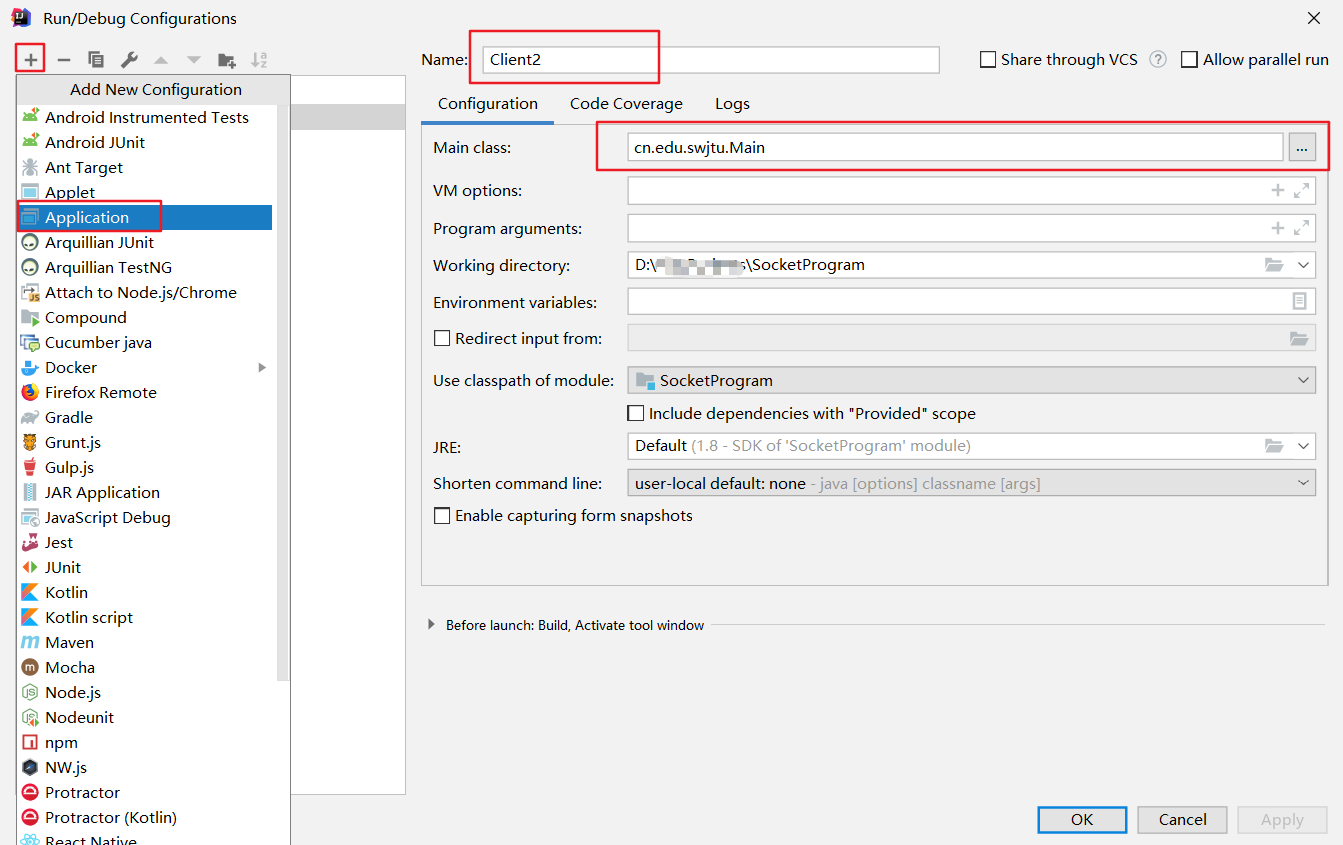
Task: Click the Create New Folder icon
Action: (227, 60)
